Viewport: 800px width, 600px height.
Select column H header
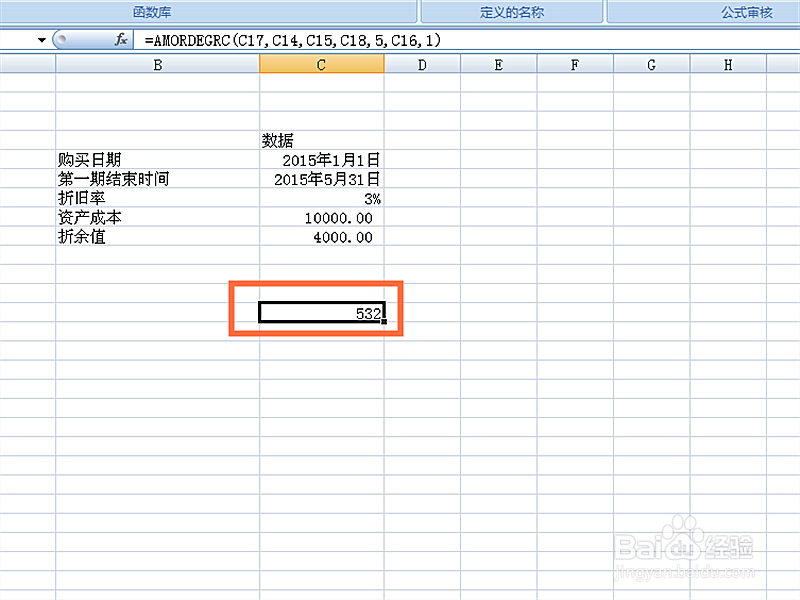[728, 65]
